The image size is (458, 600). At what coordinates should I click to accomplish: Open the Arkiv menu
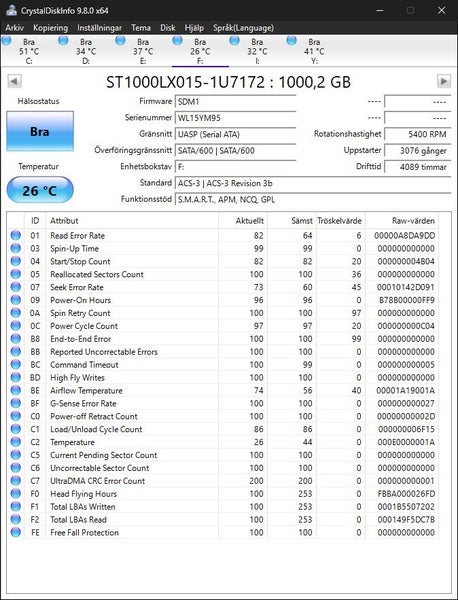click(x=15, y=28)
